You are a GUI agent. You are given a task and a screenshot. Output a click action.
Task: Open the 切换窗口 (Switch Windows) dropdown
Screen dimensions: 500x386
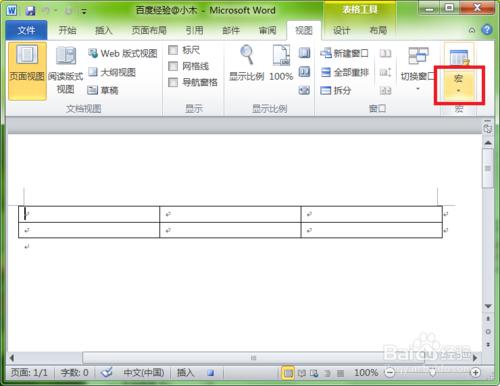coord(418,69)
